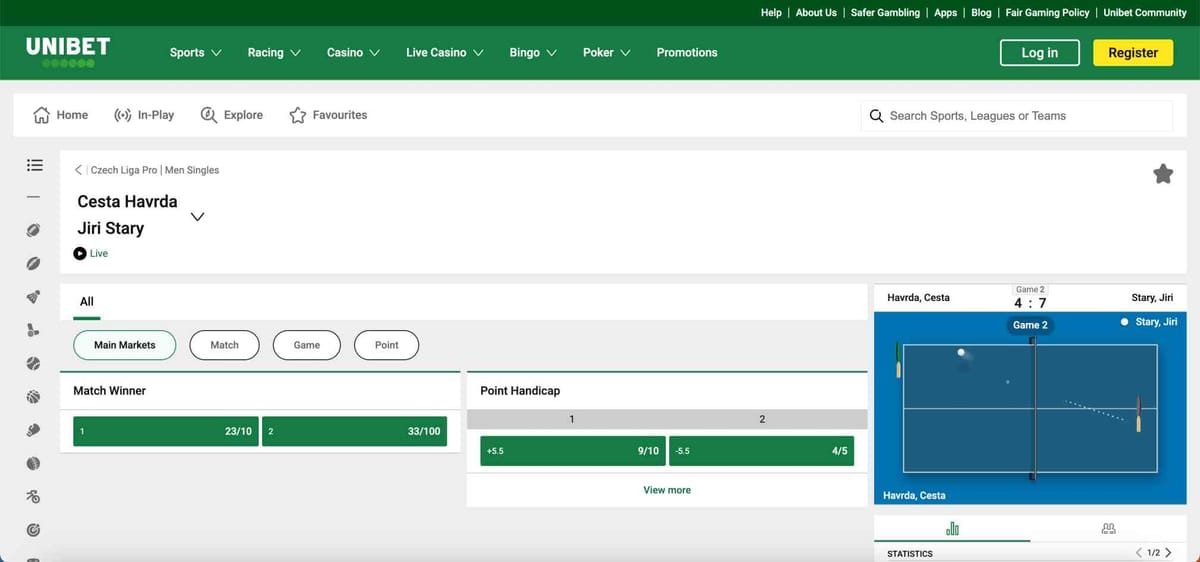This screenshot has width=1200, height=562.
Task: Bet on player 2 at 33/100
Action: (354, 431)
